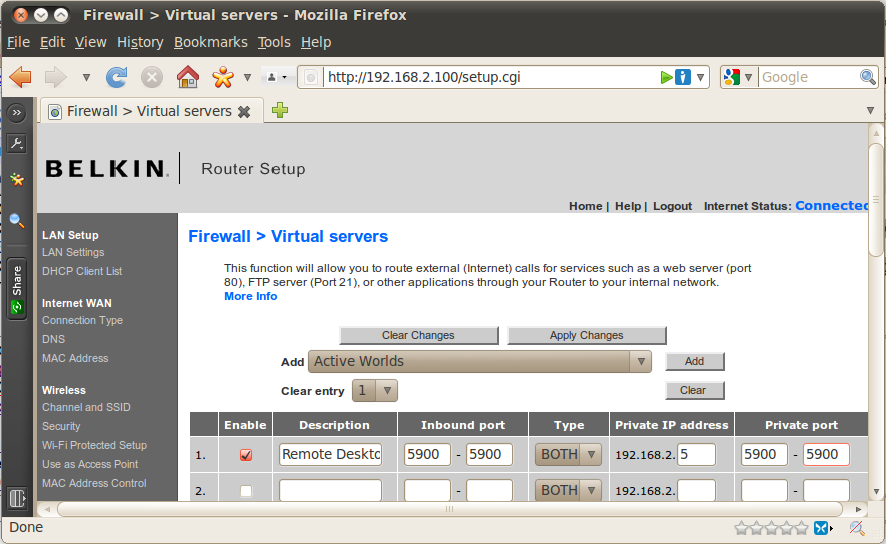Open Connection Type under Internet WAN
This screenshot has height=544, width=886.
pos(82,320)
